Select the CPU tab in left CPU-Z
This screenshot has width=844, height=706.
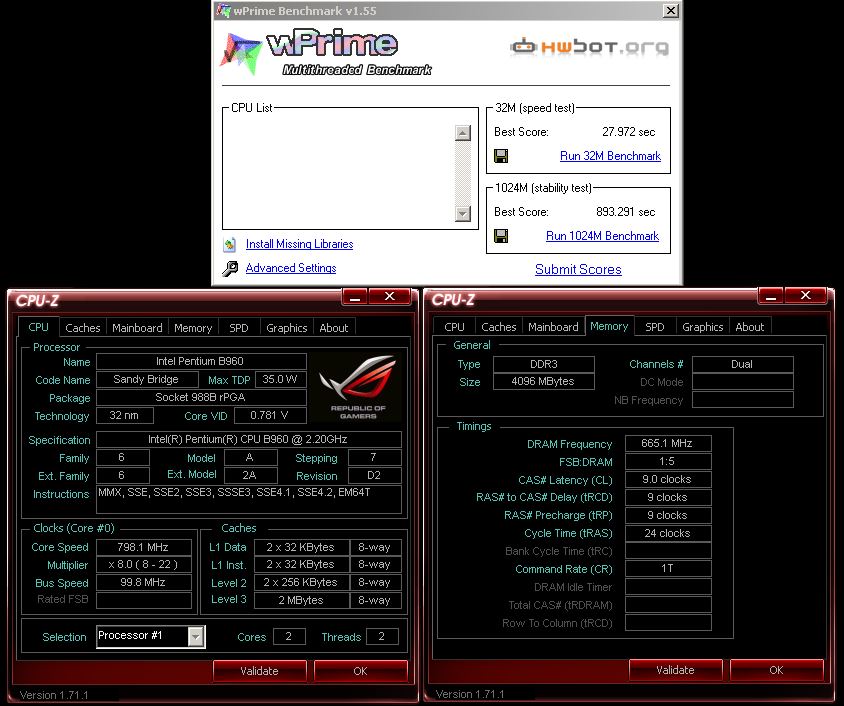(38, 327)
